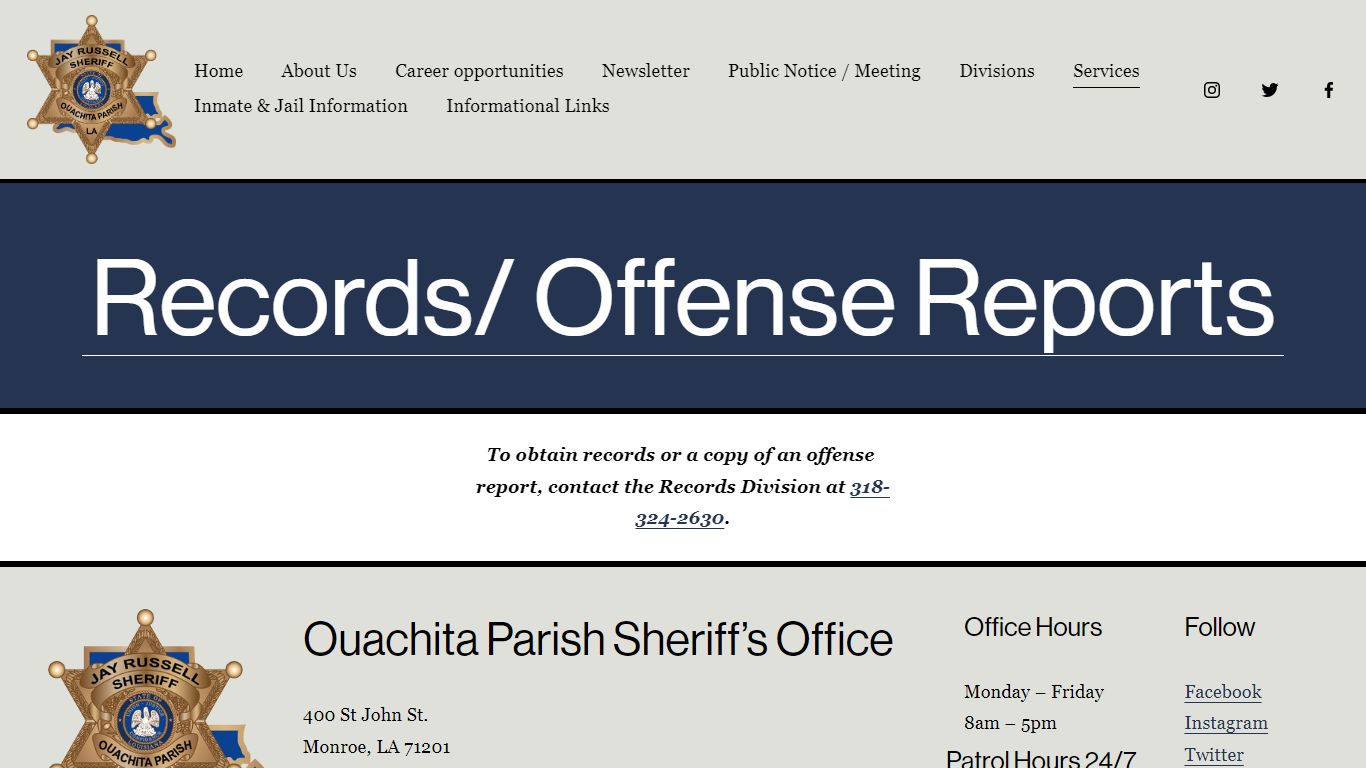Open the Newsletter menu item
The image size is (1366, 768).
coord(646,71)
